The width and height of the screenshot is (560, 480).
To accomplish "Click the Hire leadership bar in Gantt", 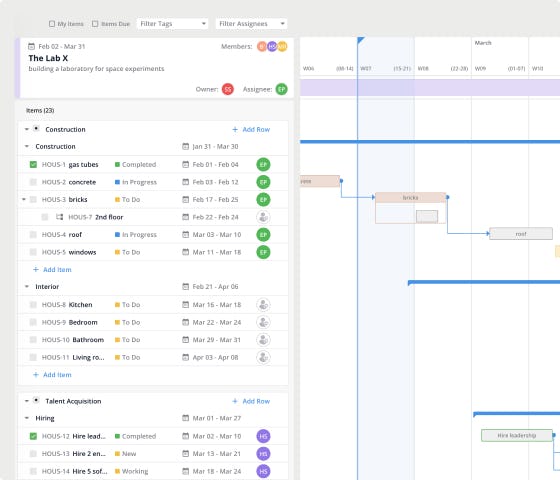I will (517, 435).
